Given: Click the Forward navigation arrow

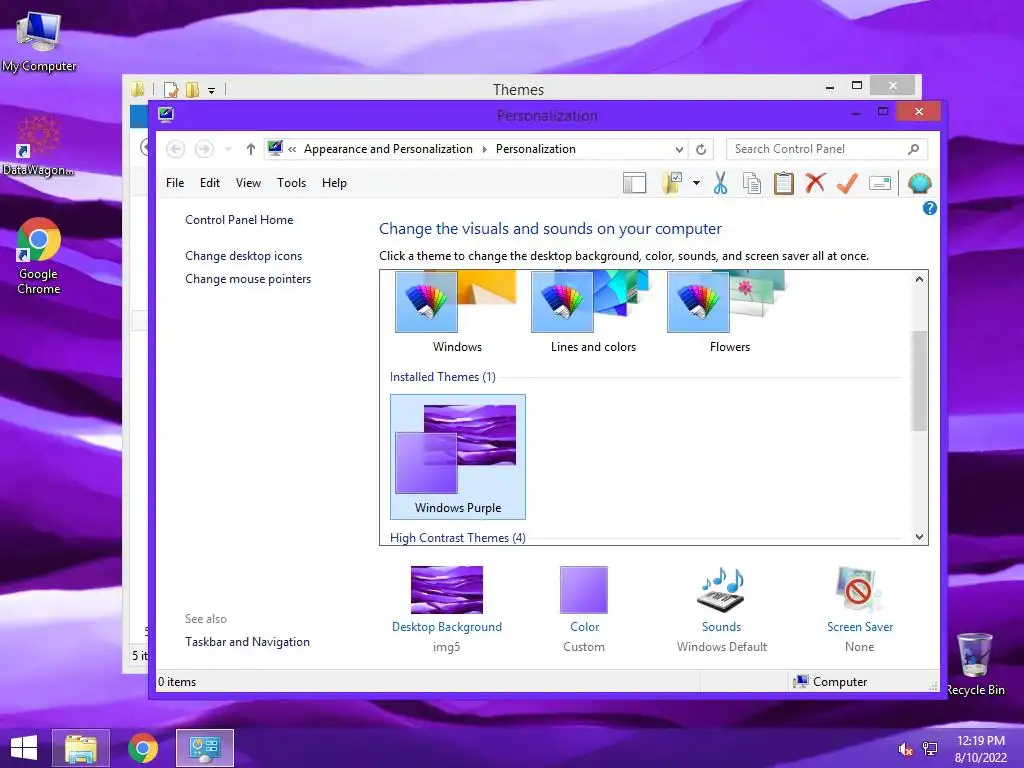Looking at the screenshot, I should click(x=204, y=149).
